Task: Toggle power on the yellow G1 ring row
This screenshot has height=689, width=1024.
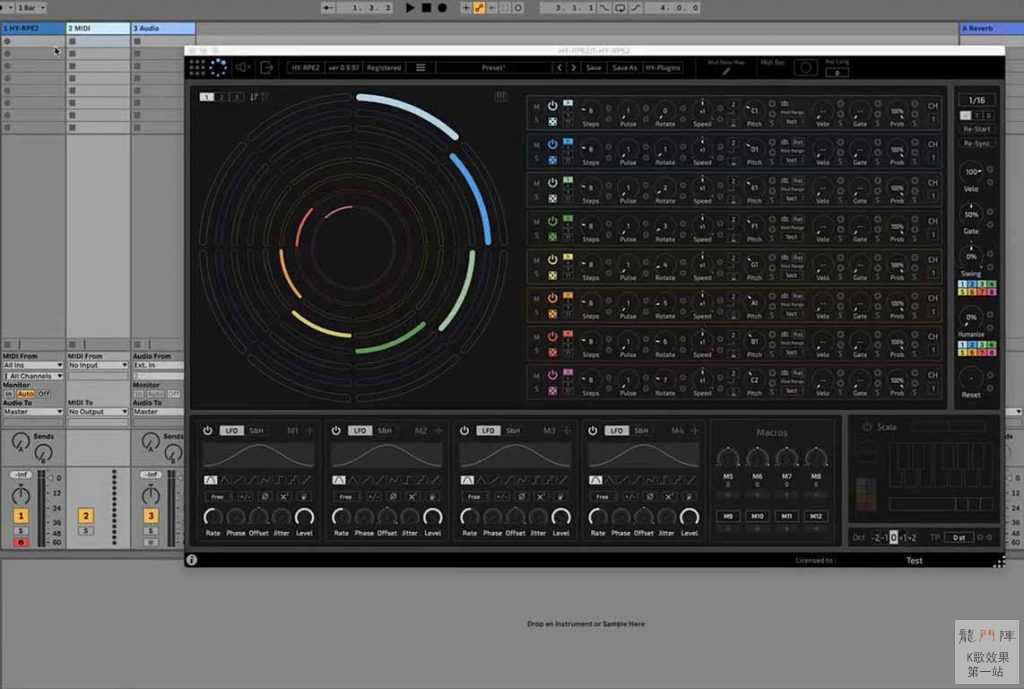Action: [x=552, y=259]
